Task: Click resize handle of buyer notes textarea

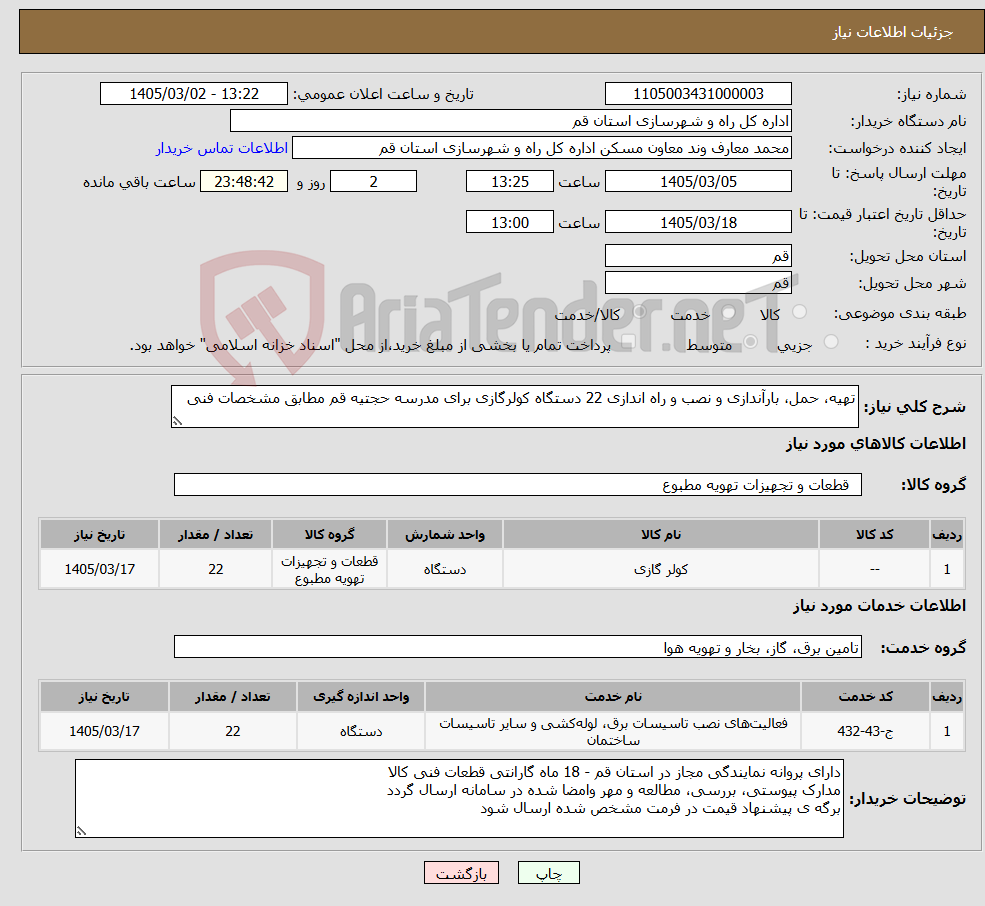Action: tap(81, 831)
